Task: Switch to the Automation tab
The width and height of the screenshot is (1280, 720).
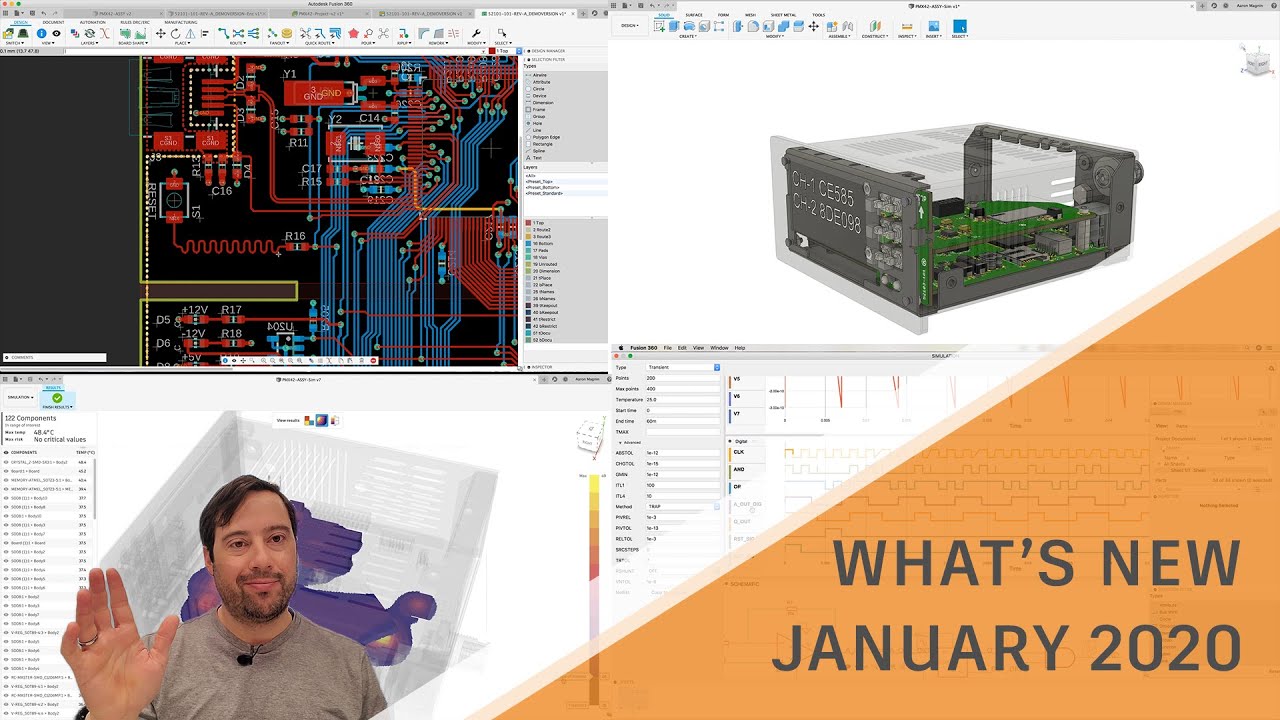Action: coord(92,22)
